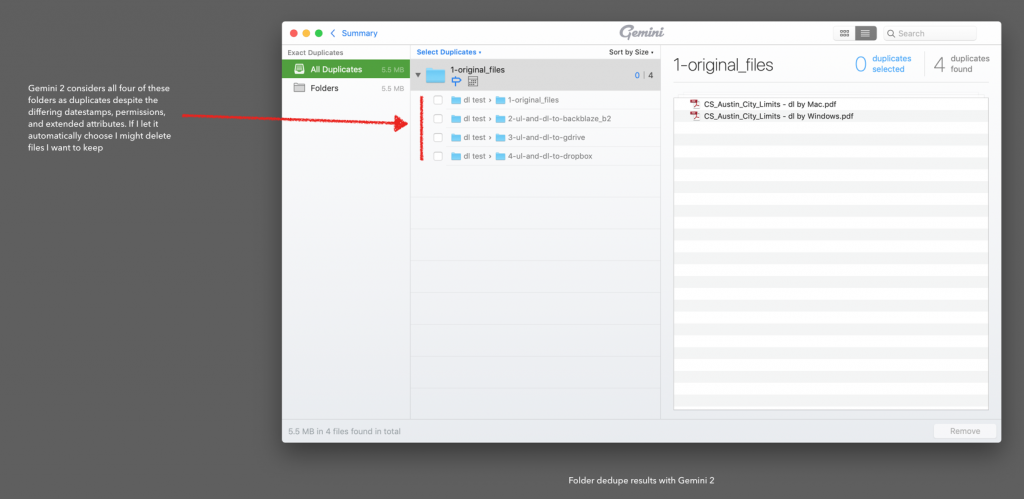Go back to Summary
The width and height of the screenshot is (1024, 499).
(354, 33)
